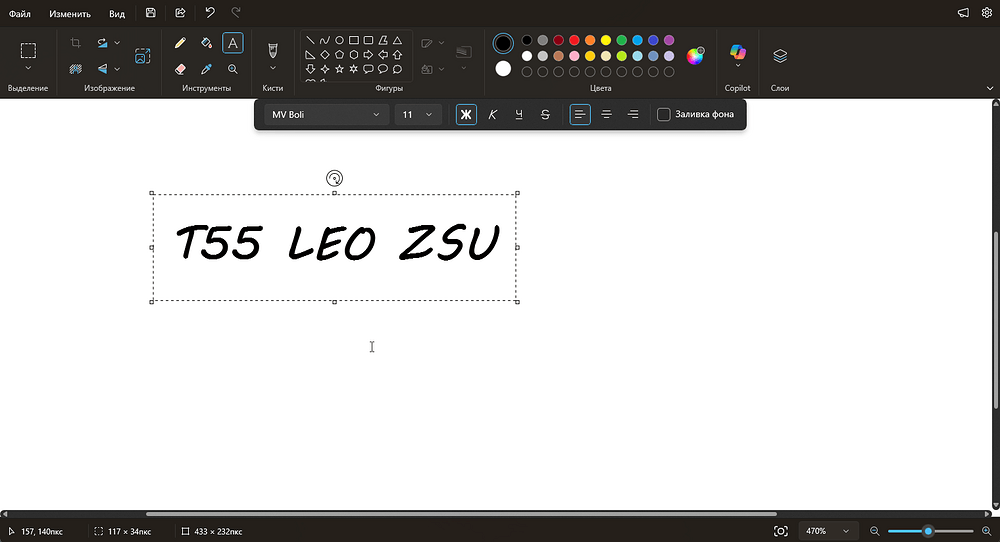Pick the yellow color swatch
Image resolution: width=1000 pixels, height=542 pixels.
pos(606,40)
